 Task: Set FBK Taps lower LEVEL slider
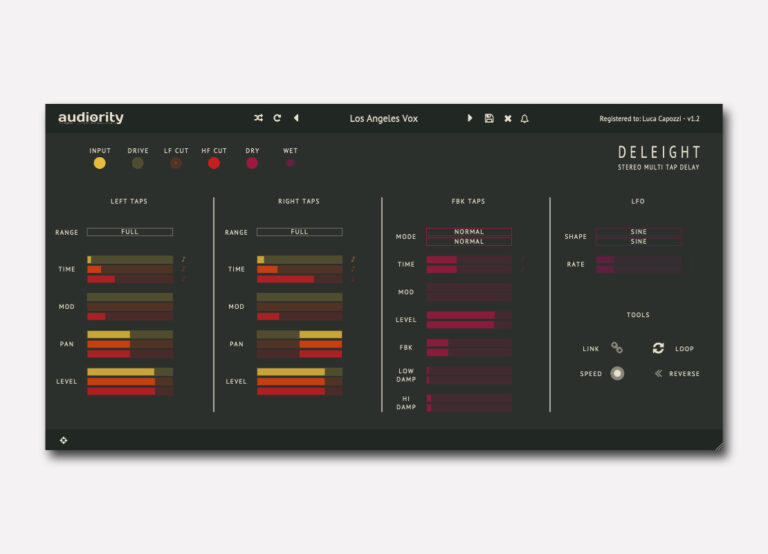coord(469,325)
